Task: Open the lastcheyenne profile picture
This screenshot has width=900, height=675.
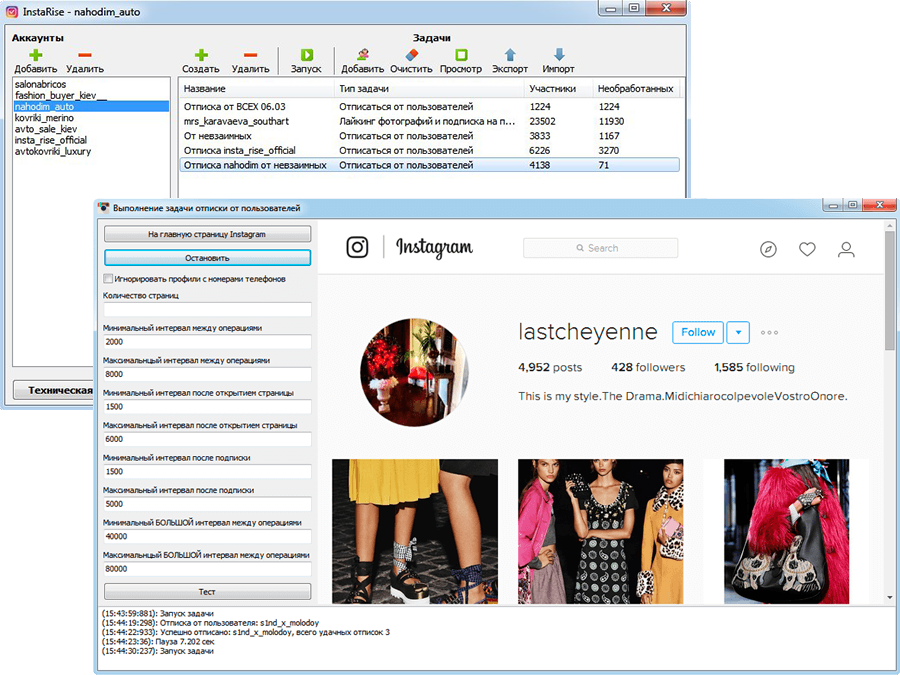Action: tap(414, 373)
